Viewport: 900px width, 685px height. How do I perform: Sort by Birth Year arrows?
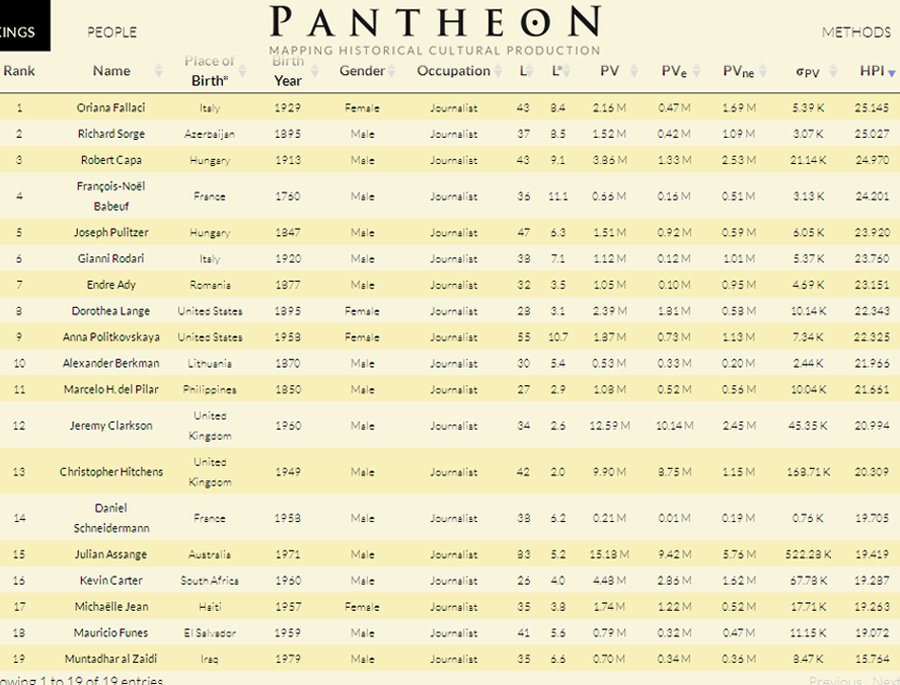315,71
